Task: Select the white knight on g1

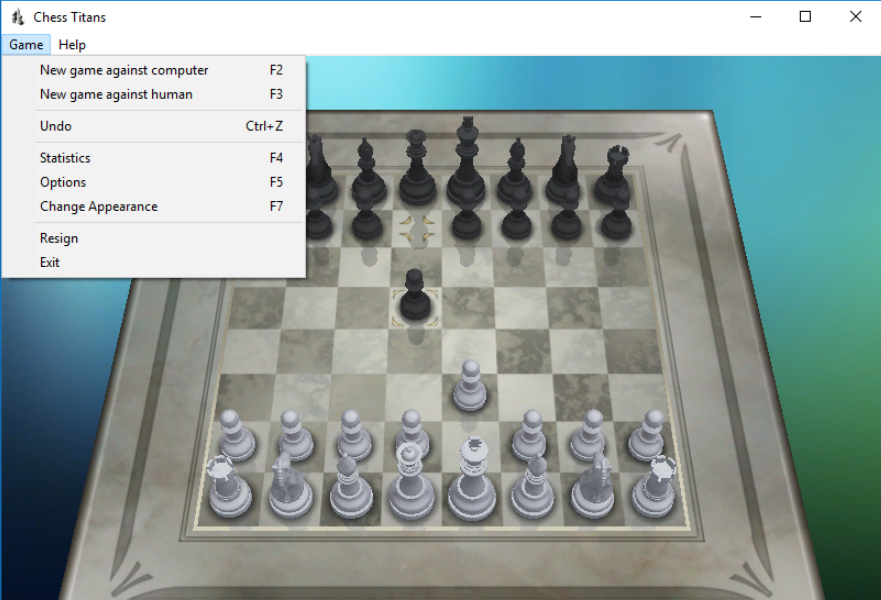Action: coord(594,486)
